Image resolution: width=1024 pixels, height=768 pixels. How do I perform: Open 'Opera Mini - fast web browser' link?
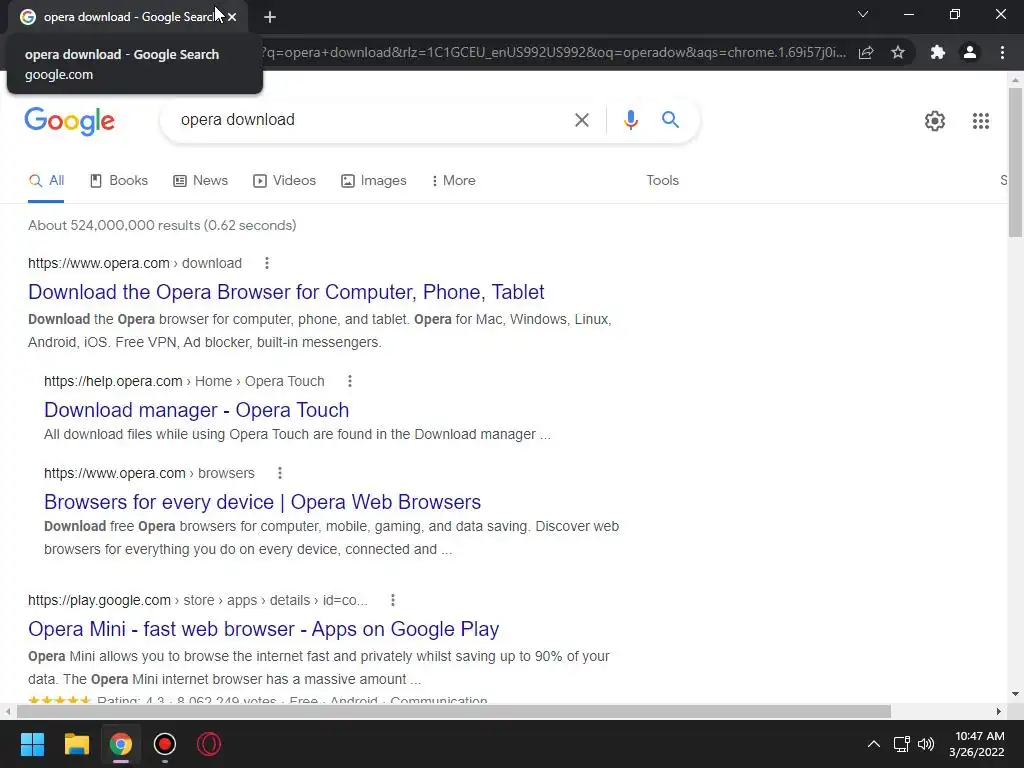[264, 629]
